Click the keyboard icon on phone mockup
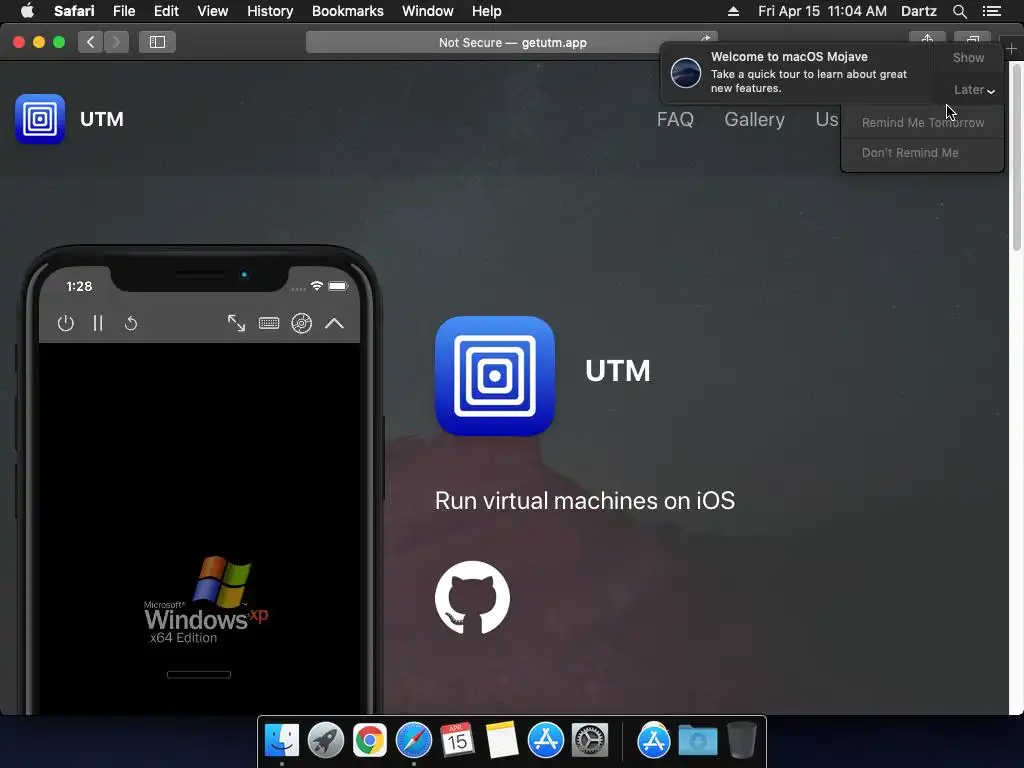The image size is (1024, 768). 268,323
